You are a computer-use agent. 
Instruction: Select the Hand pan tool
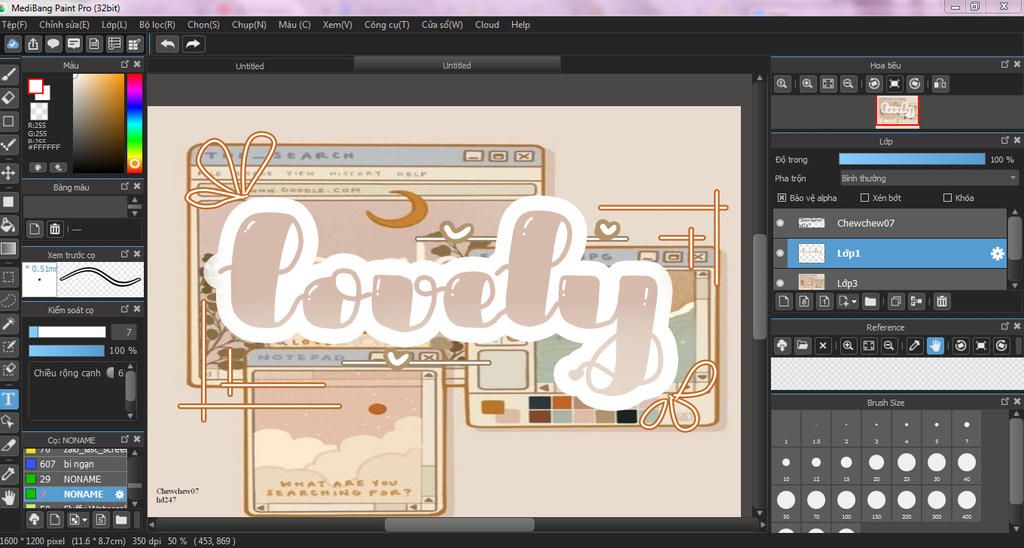(8, 498)
